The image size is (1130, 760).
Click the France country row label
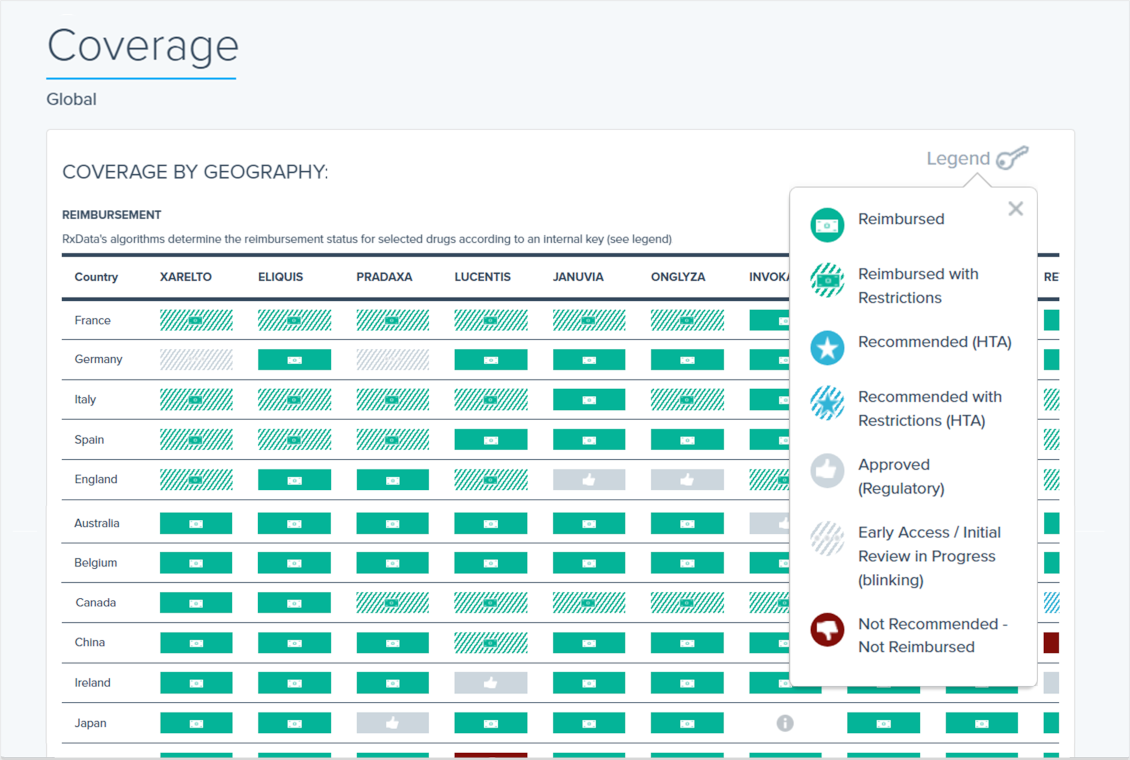(x=92, y=320)
